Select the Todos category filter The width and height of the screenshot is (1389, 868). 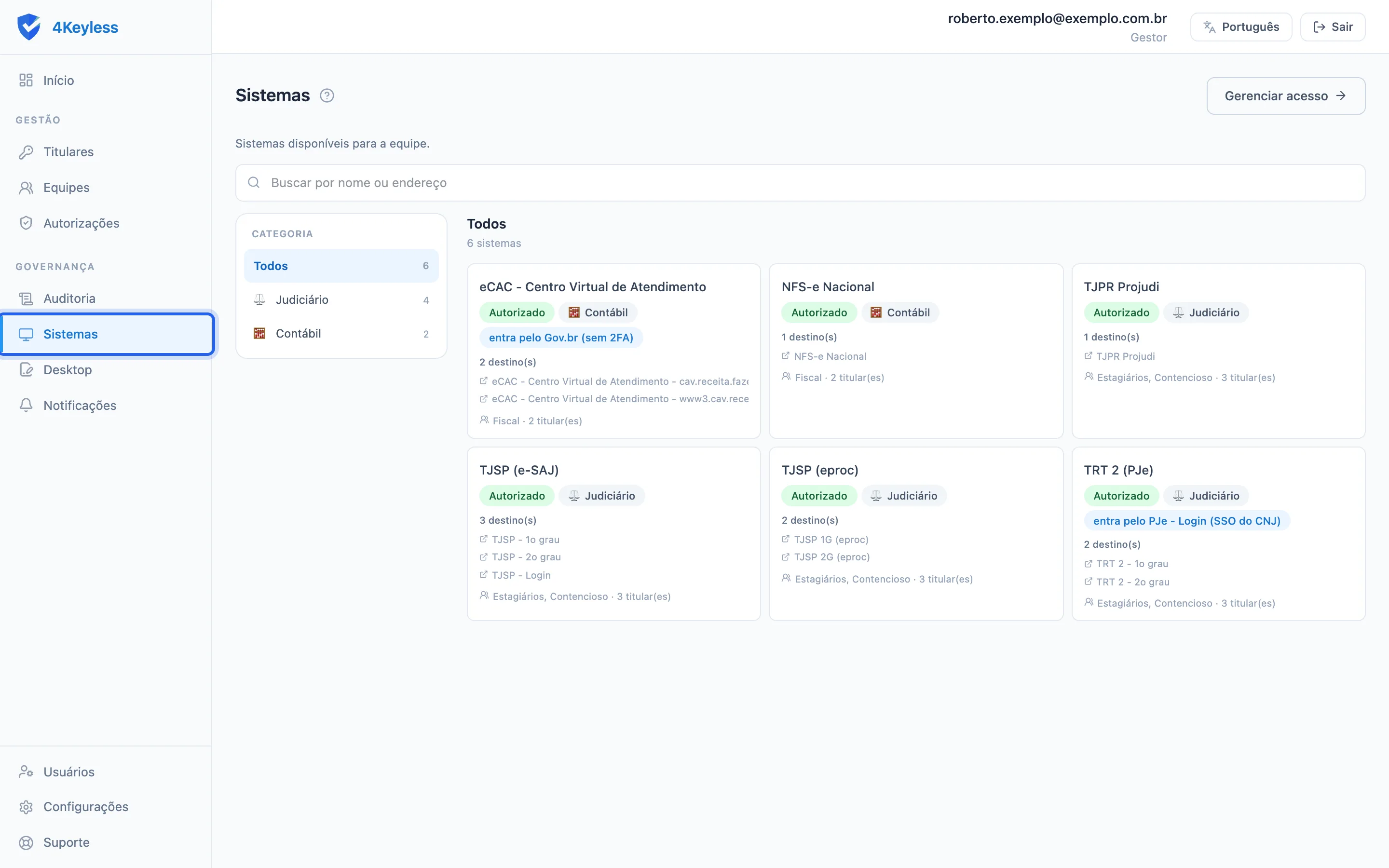[x=341, y=266]
